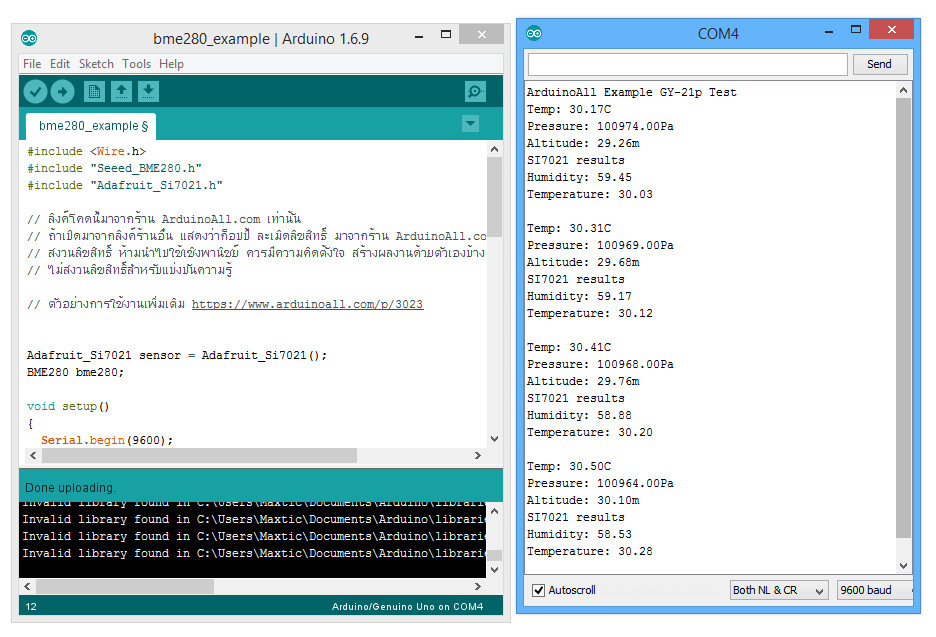Image resolution: width=936 pixels, height=637 pixels.
Task: Open the File menu
Action: [32, 64]
